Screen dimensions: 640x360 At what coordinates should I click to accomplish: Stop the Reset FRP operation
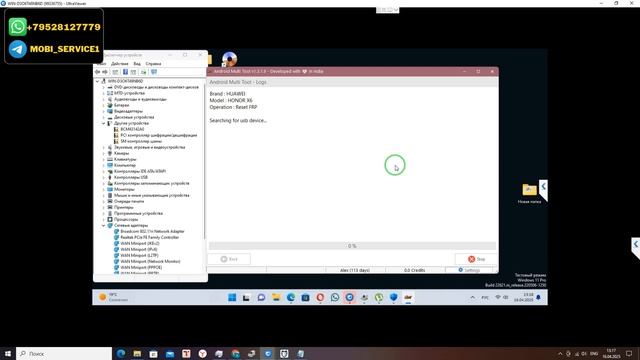[x=476, y=259]
